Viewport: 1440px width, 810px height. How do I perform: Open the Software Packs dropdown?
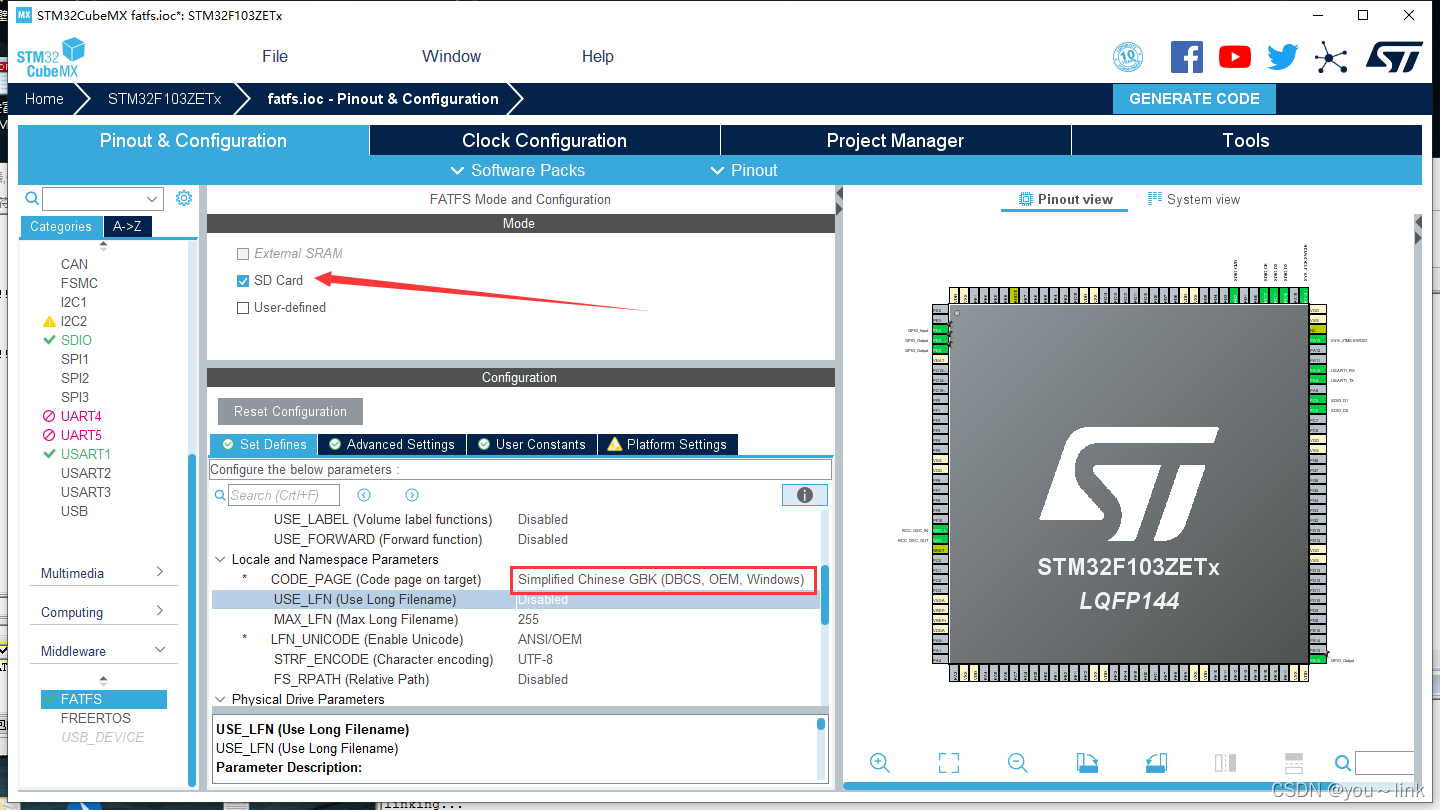(x=518, y=170)
